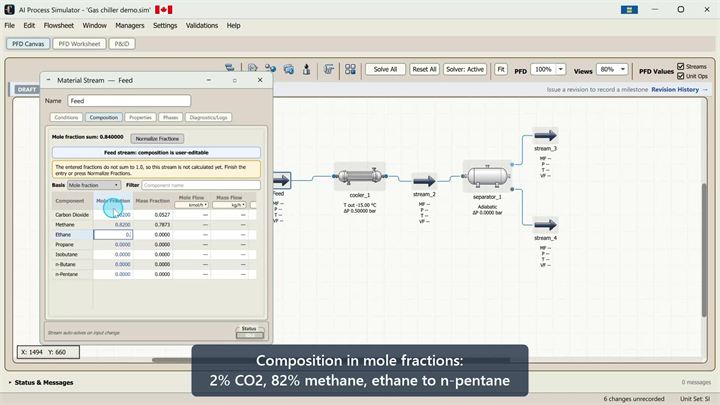
Task: Open the Mole Flow kmol/h unit dropdown
Action: [x=191, y=205]
